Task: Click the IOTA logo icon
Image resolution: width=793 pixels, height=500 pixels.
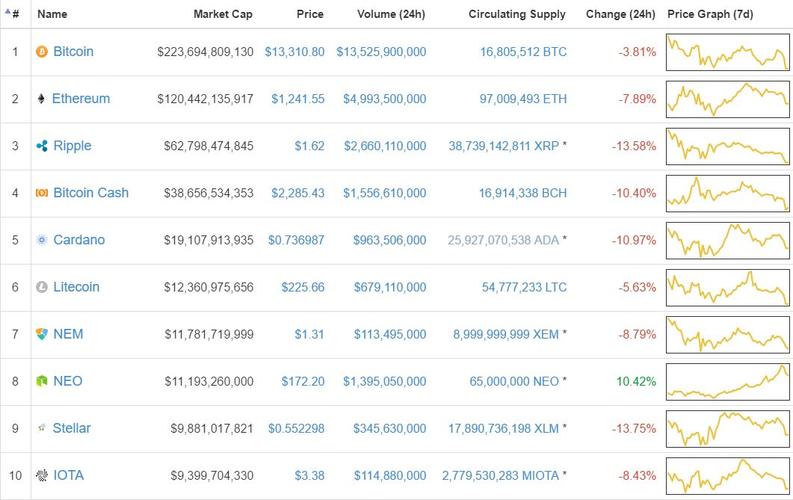Action: [x=41, y=475]
